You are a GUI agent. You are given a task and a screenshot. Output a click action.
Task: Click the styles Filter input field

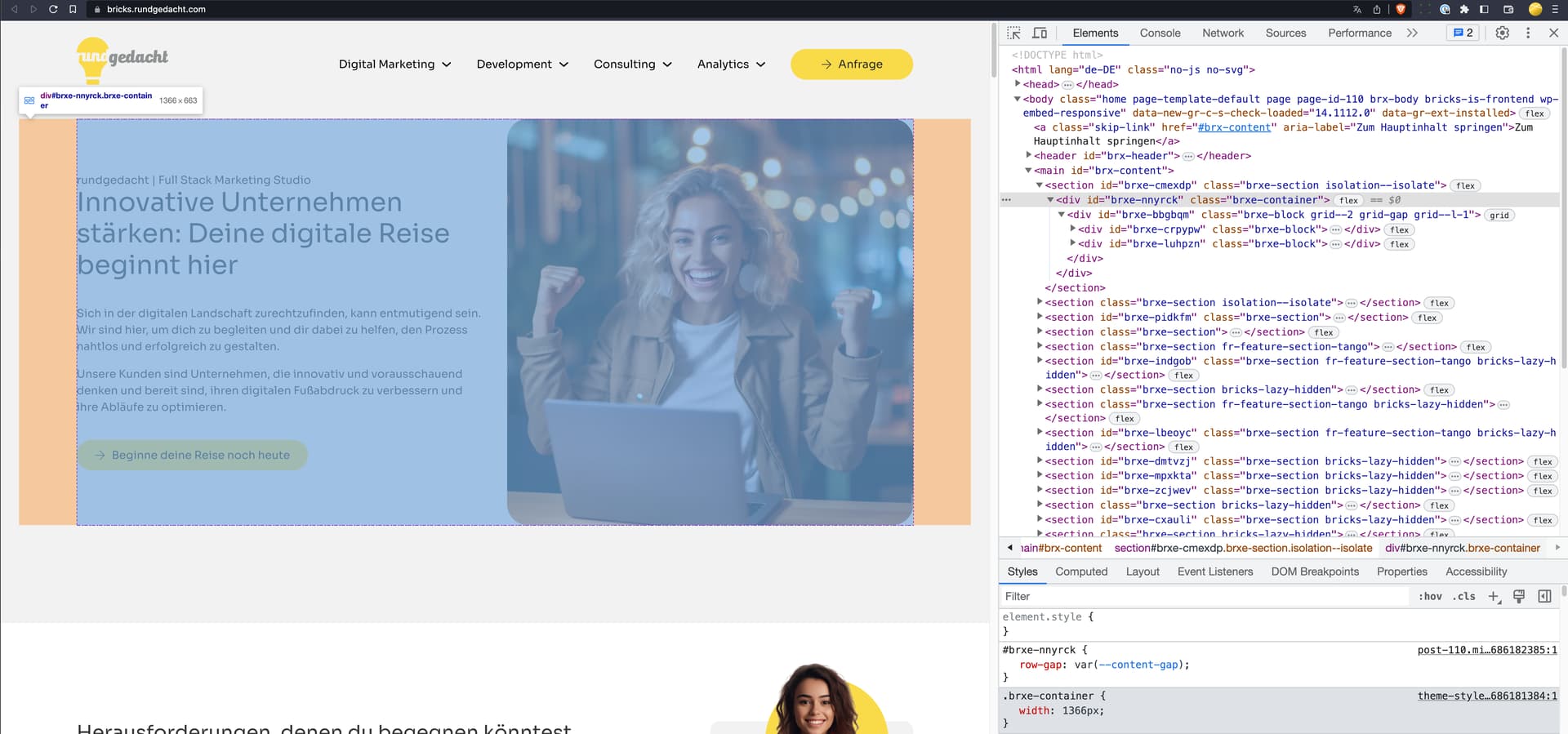(x=1205, y=597)
